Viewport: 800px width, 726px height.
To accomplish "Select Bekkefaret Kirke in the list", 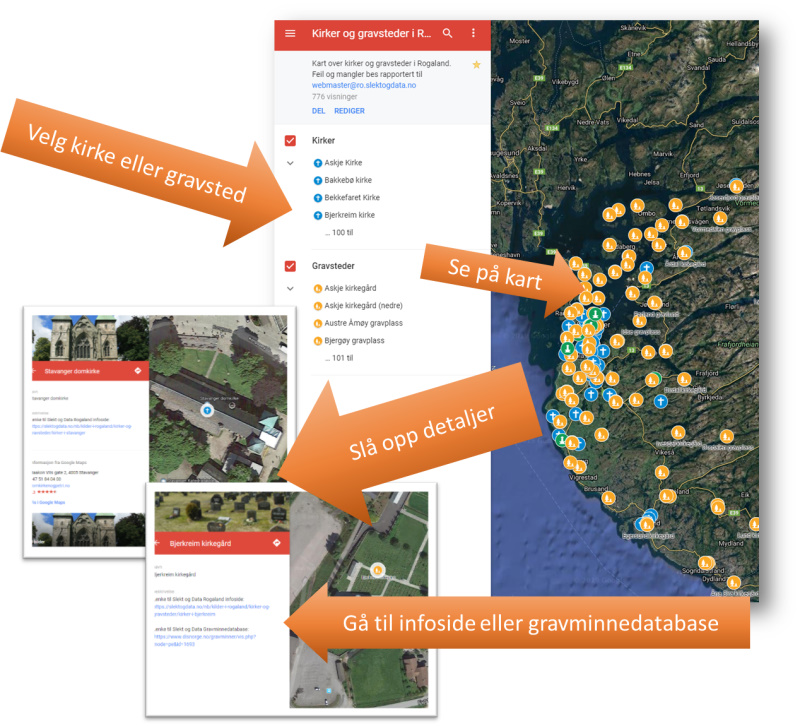I will [x=352, y=197].
